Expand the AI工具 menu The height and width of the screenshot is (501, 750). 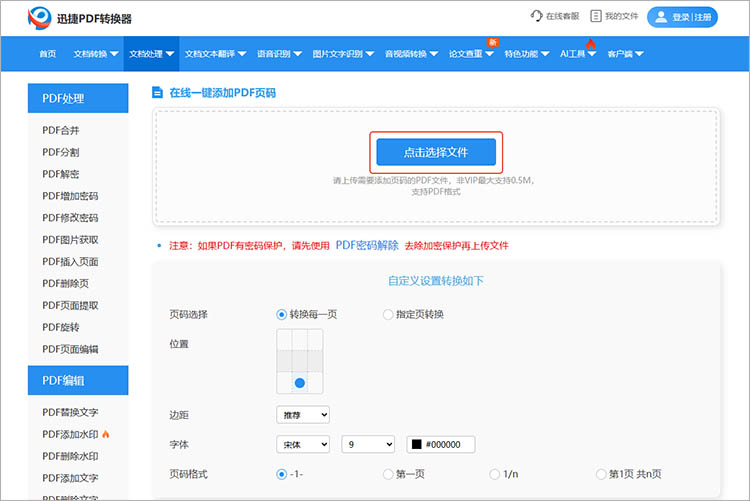(578, 54)
